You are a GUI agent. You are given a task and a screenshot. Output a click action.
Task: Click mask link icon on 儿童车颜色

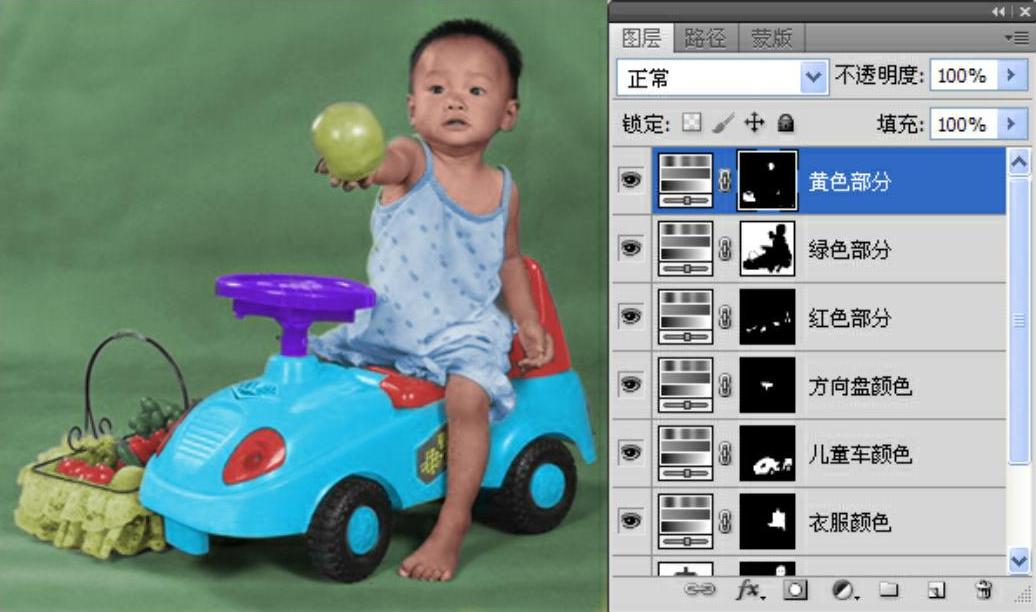pos(725,453)
